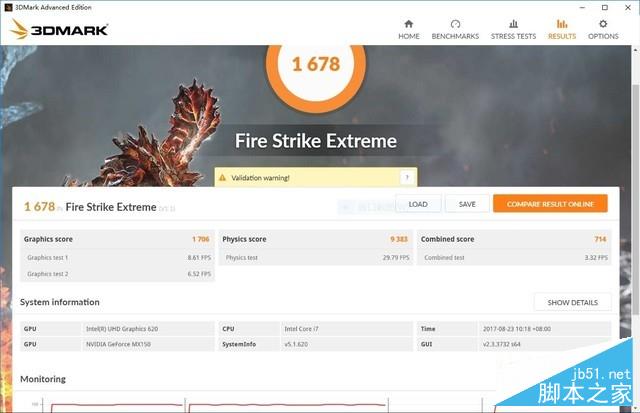
Task: Click the 3DMark title bar app icon
Action: pos(8,7)
